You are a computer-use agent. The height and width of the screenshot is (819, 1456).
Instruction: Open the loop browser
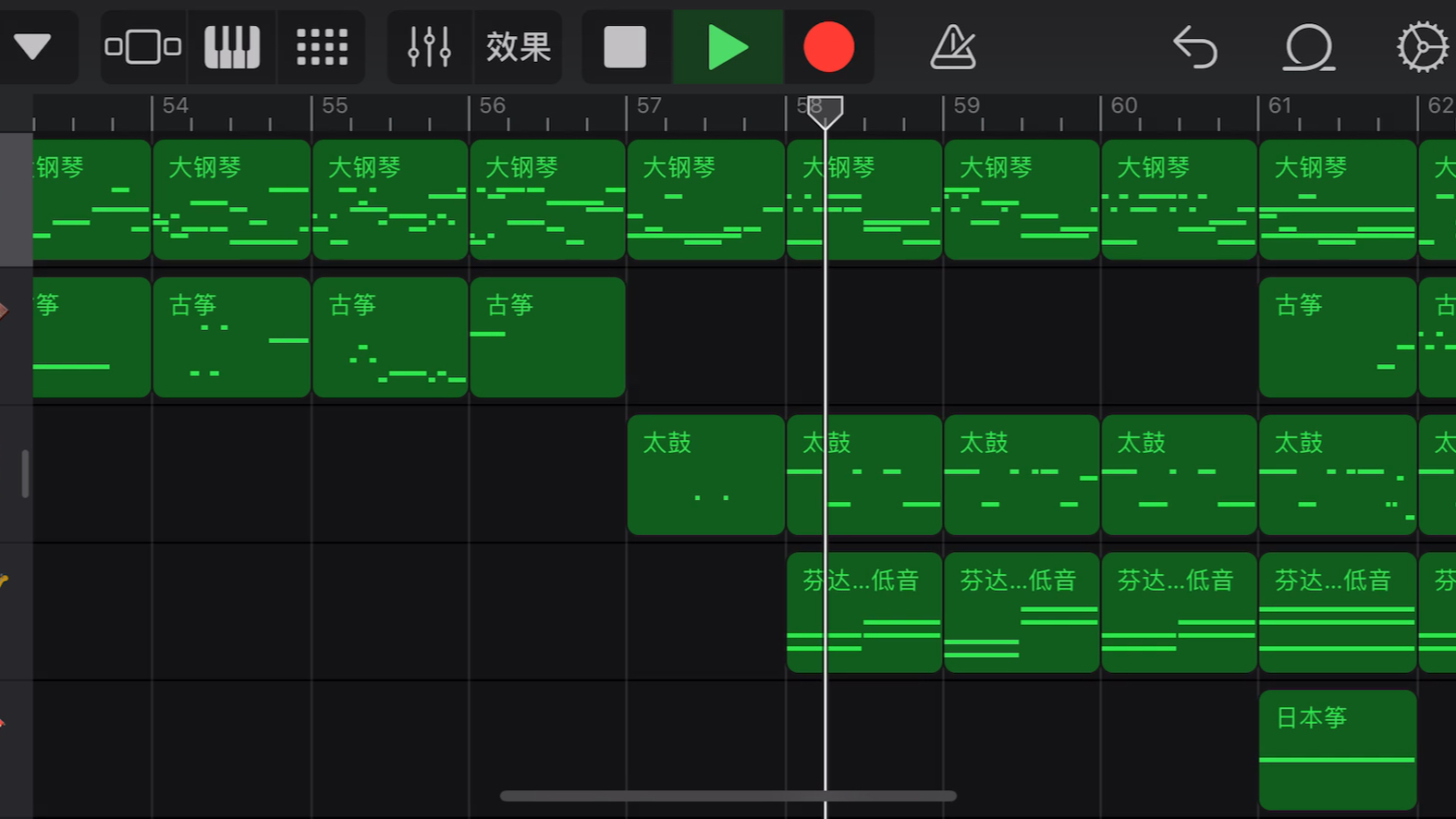(x=1309, y=46)
